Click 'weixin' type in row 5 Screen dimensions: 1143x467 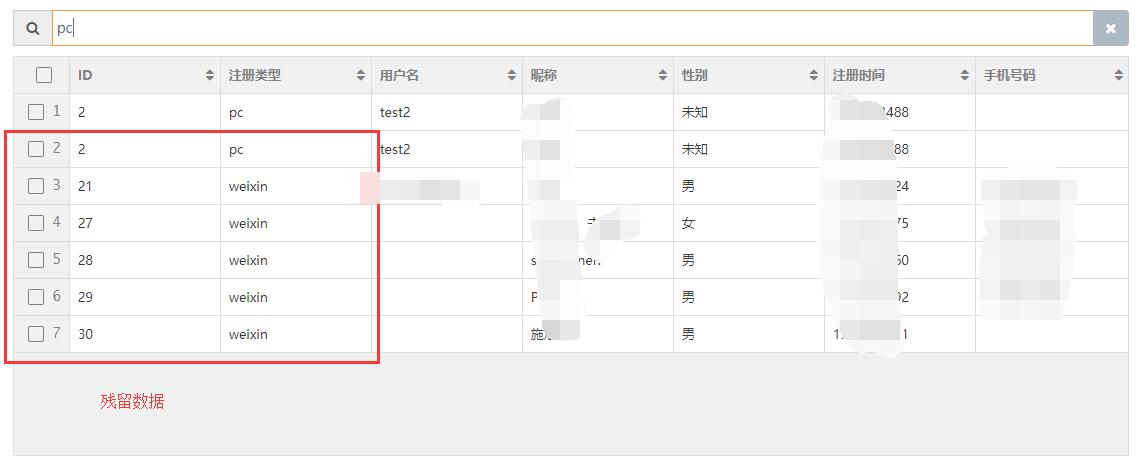pyautogui.click(x=249, y=260)
